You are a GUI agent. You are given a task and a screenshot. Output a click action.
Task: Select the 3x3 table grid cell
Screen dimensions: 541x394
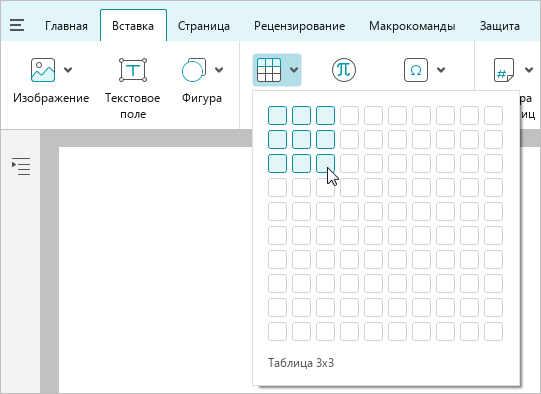click(325, 164)
